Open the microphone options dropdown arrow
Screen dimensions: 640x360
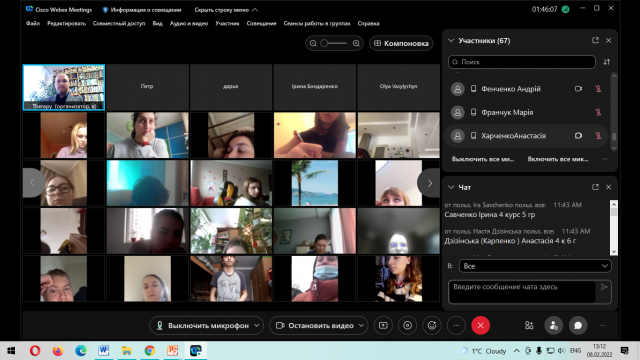257,325
